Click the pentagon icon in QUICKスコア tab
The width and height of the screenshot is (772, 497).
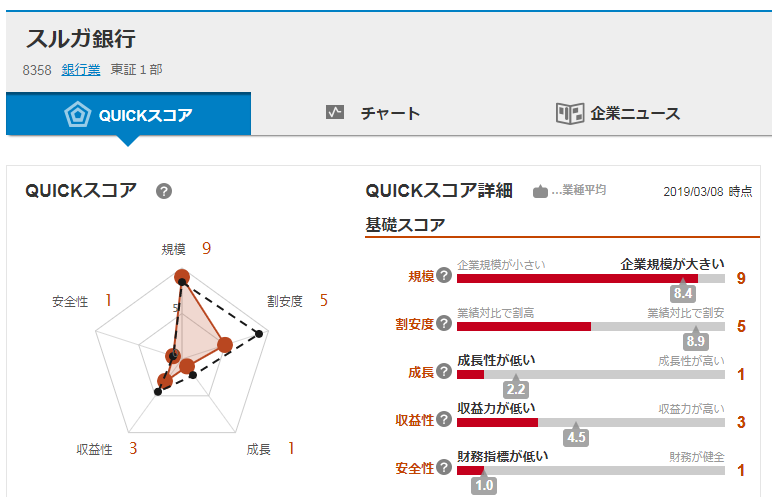coord(78,114)
